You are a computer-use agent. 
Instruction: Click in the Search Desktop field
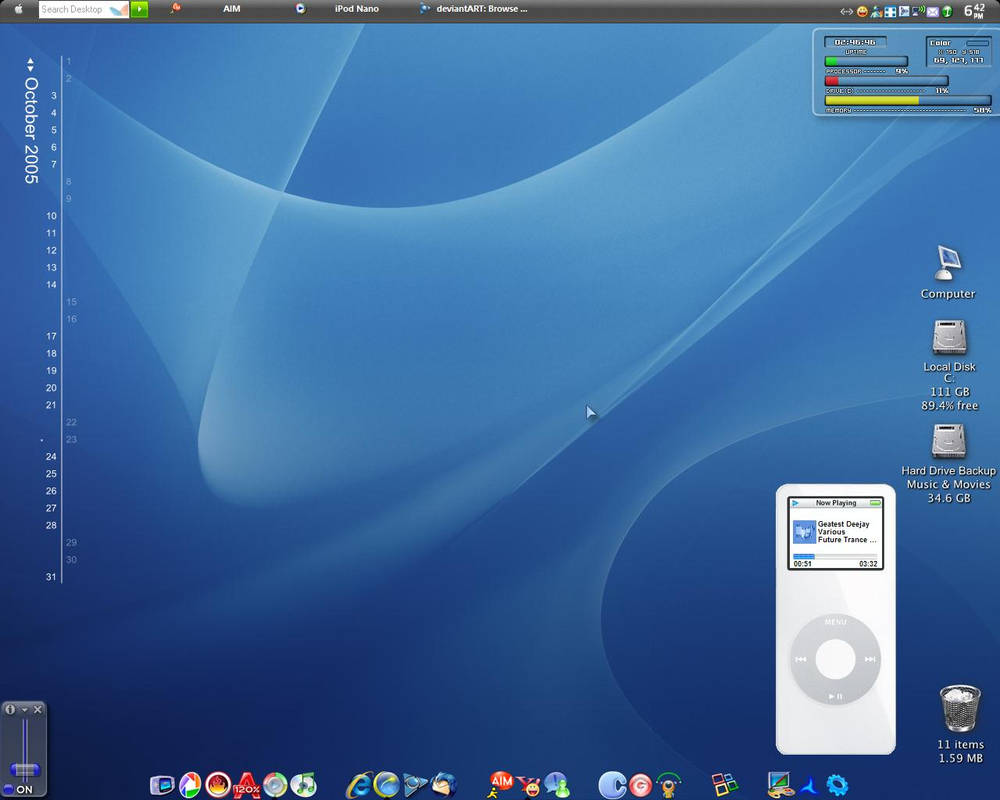click(84, 9)
